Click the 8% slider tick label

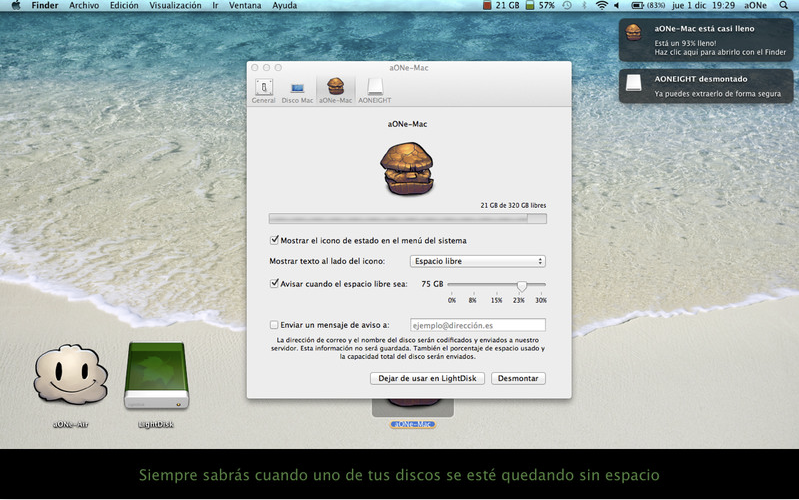[472, 300]
